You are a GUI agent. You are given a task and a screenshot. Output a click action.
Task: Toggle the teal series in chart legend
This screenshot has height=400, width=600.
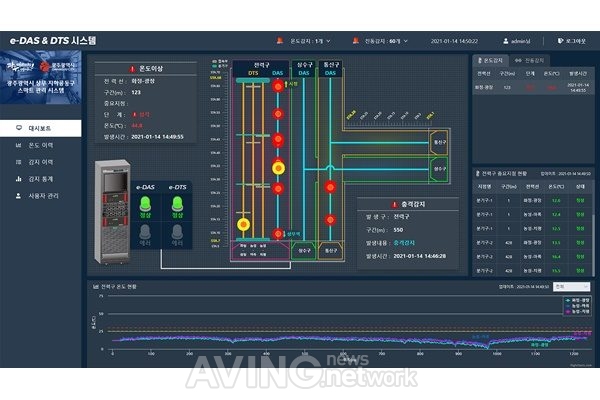(578, 300)
